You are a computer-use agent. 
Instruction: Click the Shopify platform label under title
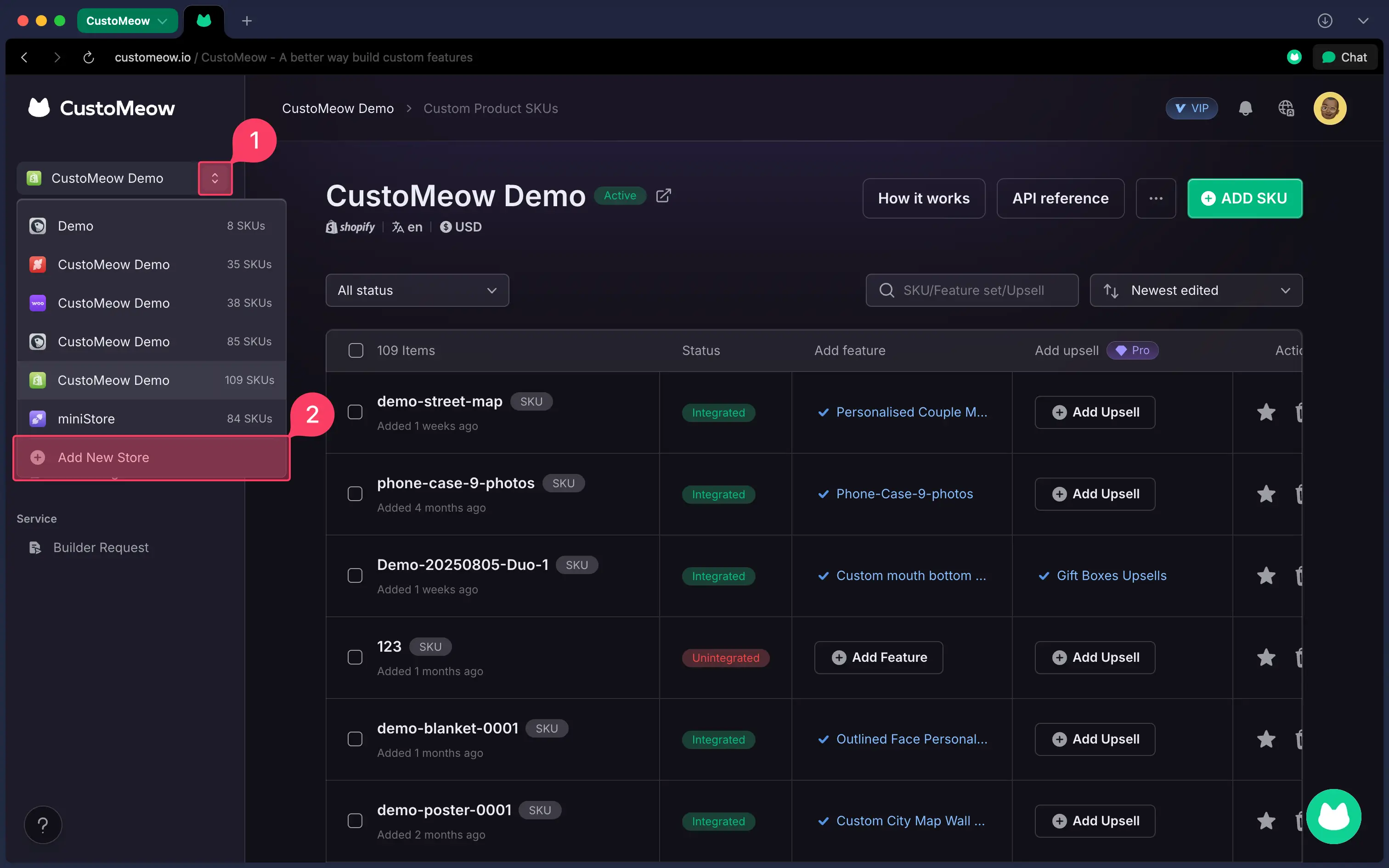point(350,227)
